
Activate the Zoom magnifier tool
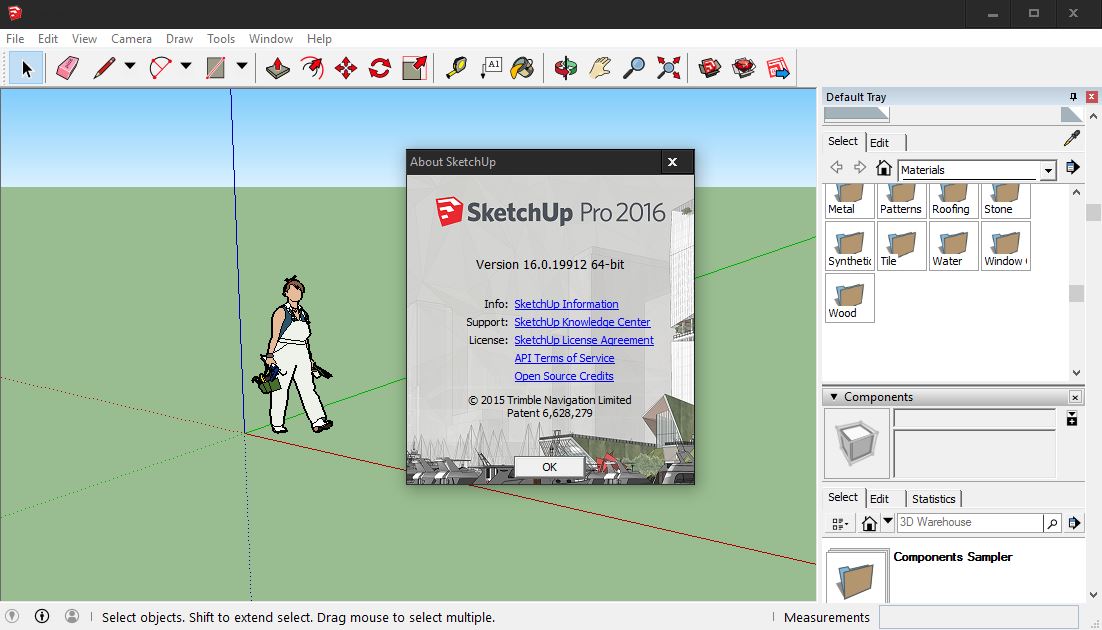(635, 68)
